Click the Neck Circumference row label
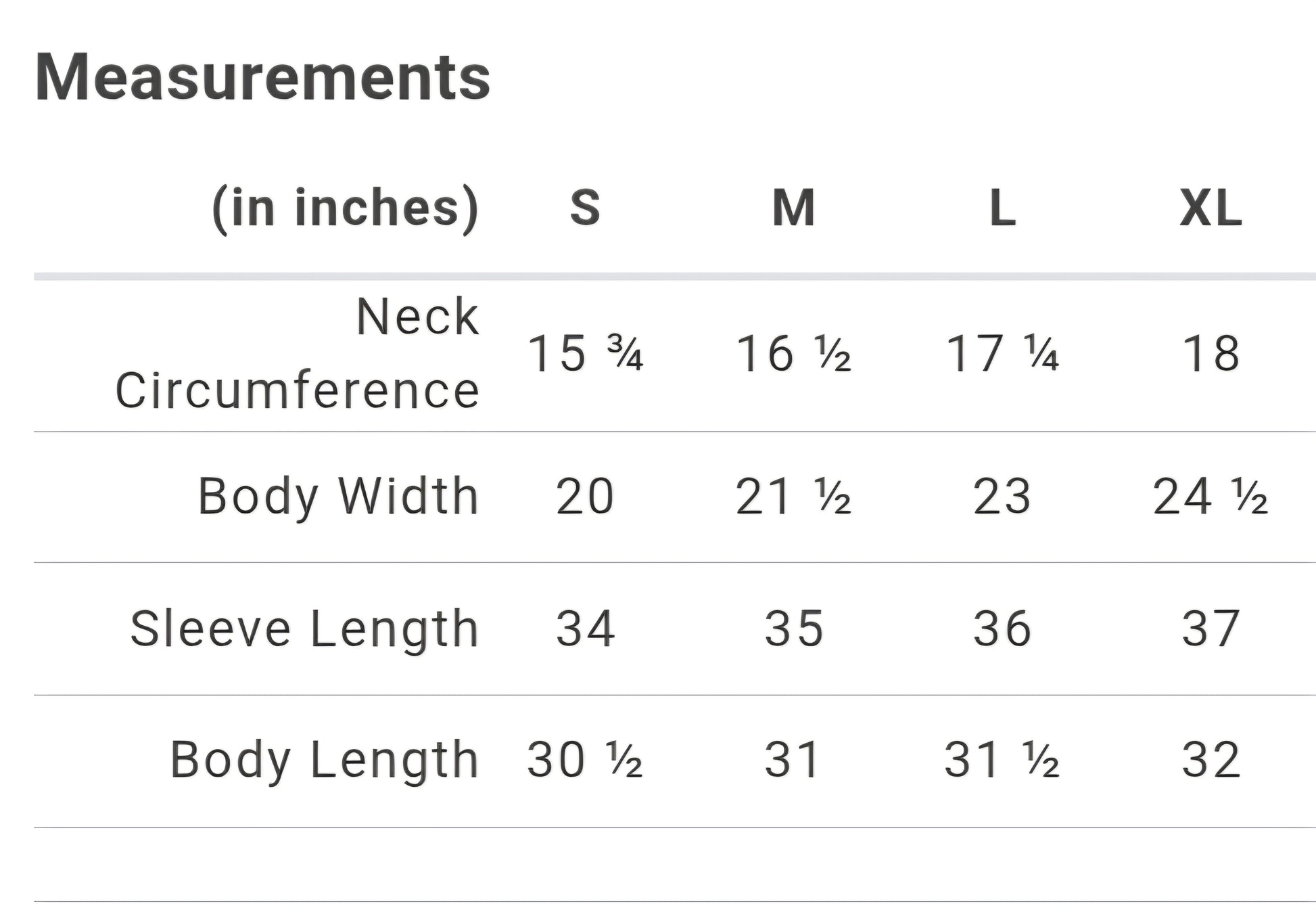Screen dimensions: 1316x910 pos(298,353)
